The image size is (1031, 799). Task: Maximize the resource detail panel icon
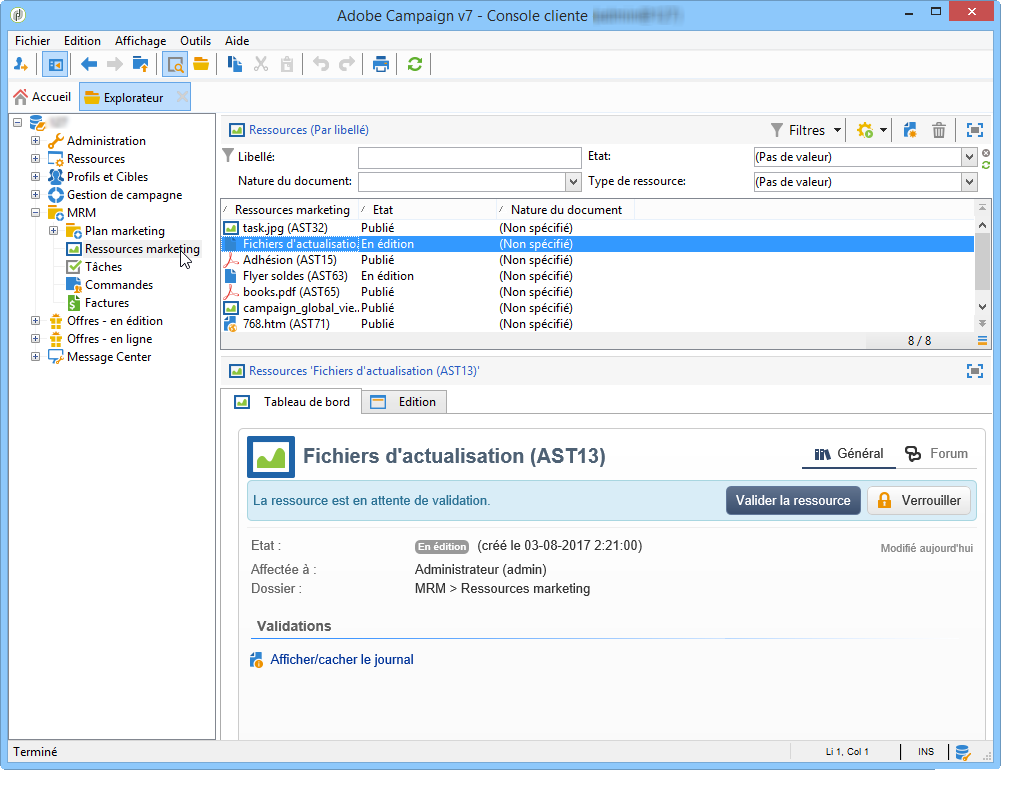pyautogui.click(x=974, y=371)
